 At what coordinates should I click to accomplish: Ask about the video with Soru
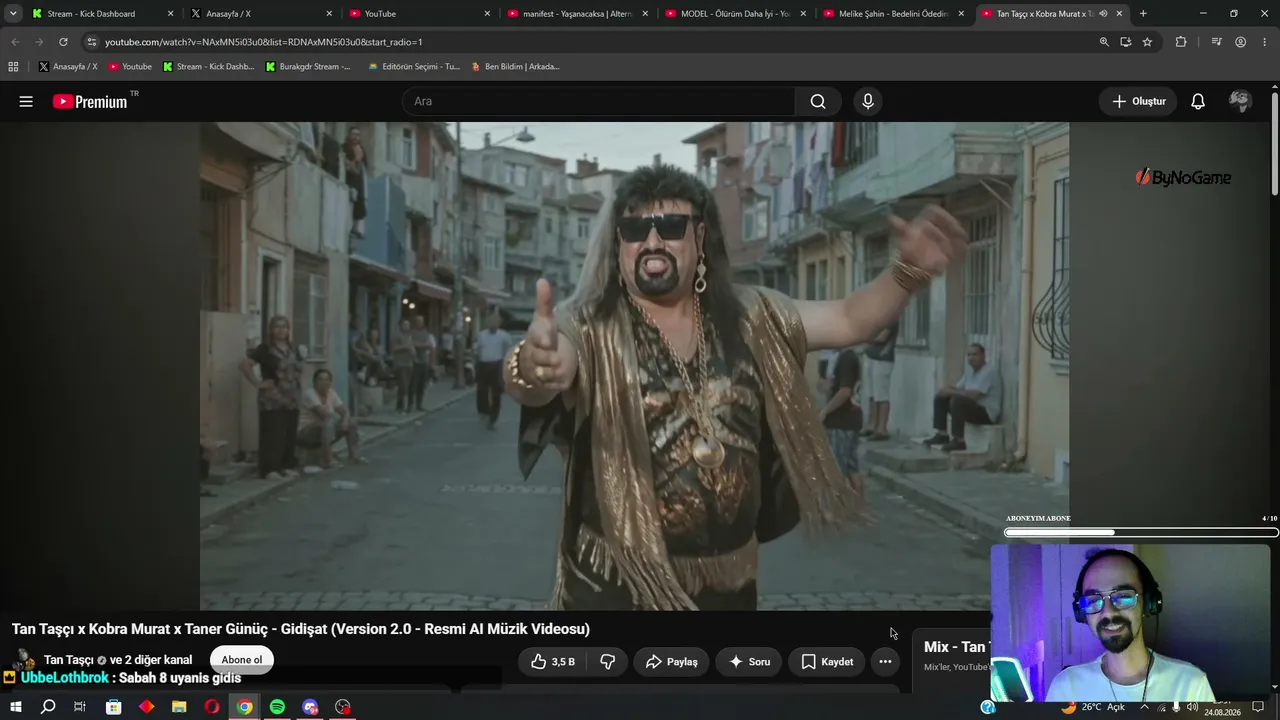[x=749, y=661]
